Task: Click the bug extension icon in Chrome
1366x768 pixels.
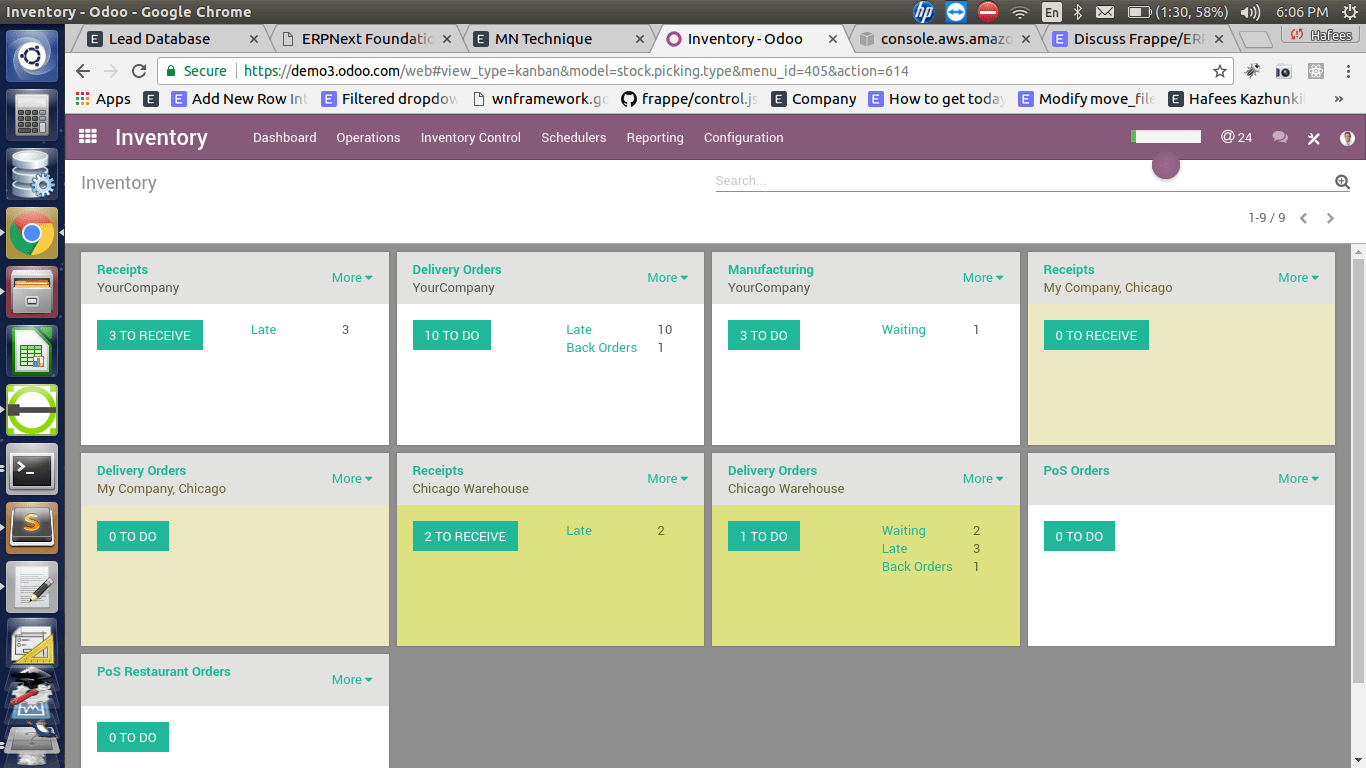Action: [x=1252, y=71]
